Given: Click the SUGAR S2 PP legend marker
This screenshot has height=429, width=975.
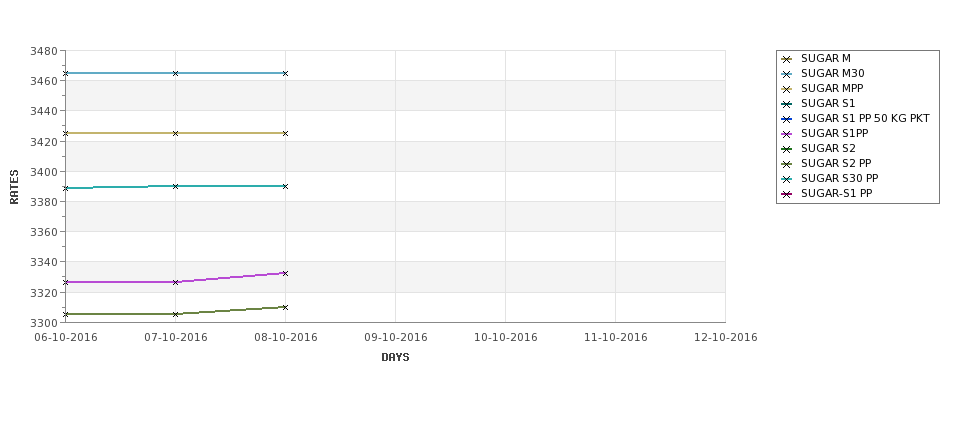Looking at the screenshot, I should 787,164.
